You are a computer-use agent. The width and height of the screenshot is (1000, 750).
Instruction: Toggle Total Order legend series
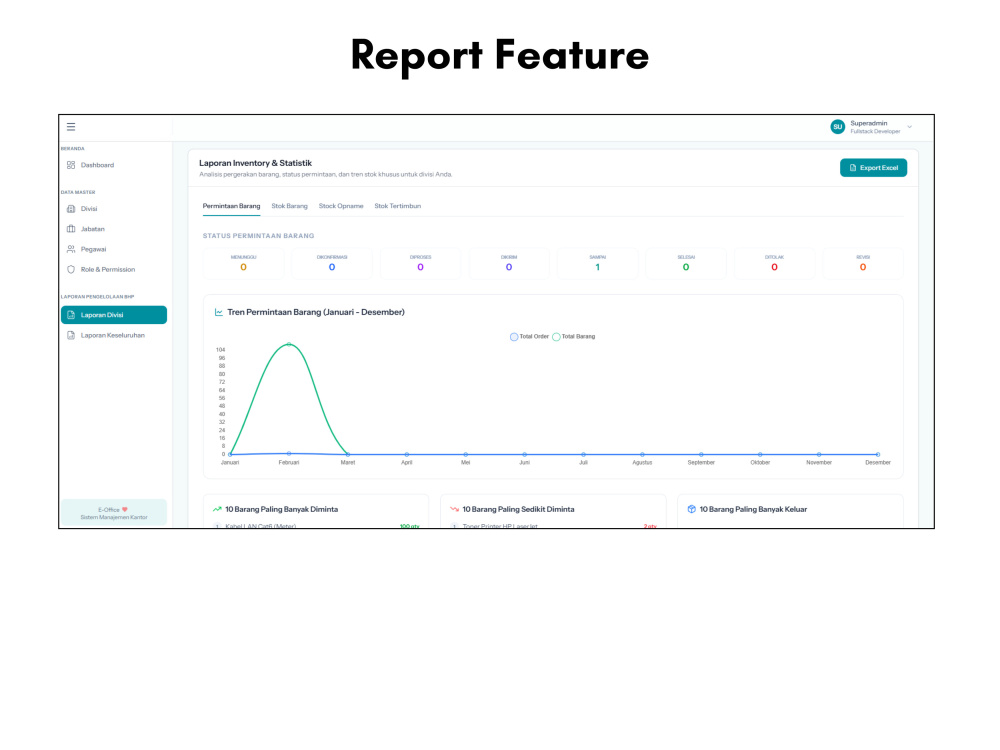point(529,337)
